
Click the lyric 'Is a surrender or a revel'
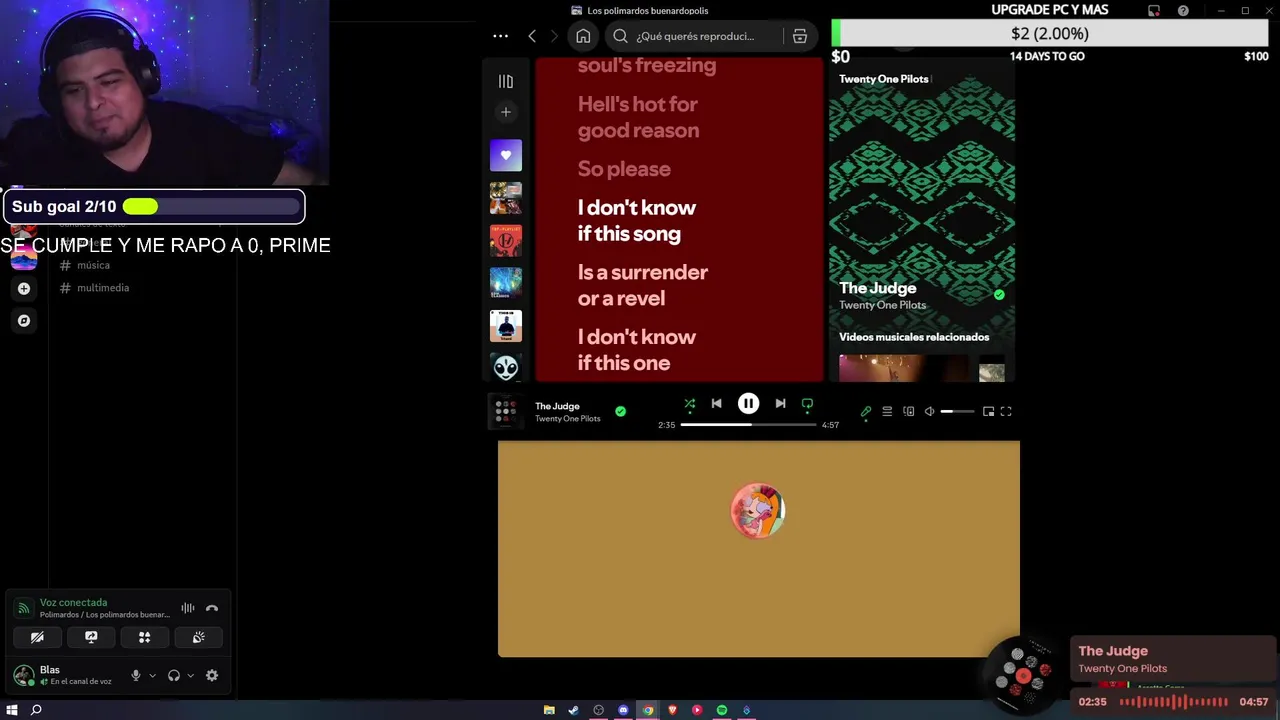[x=642, y=285]
